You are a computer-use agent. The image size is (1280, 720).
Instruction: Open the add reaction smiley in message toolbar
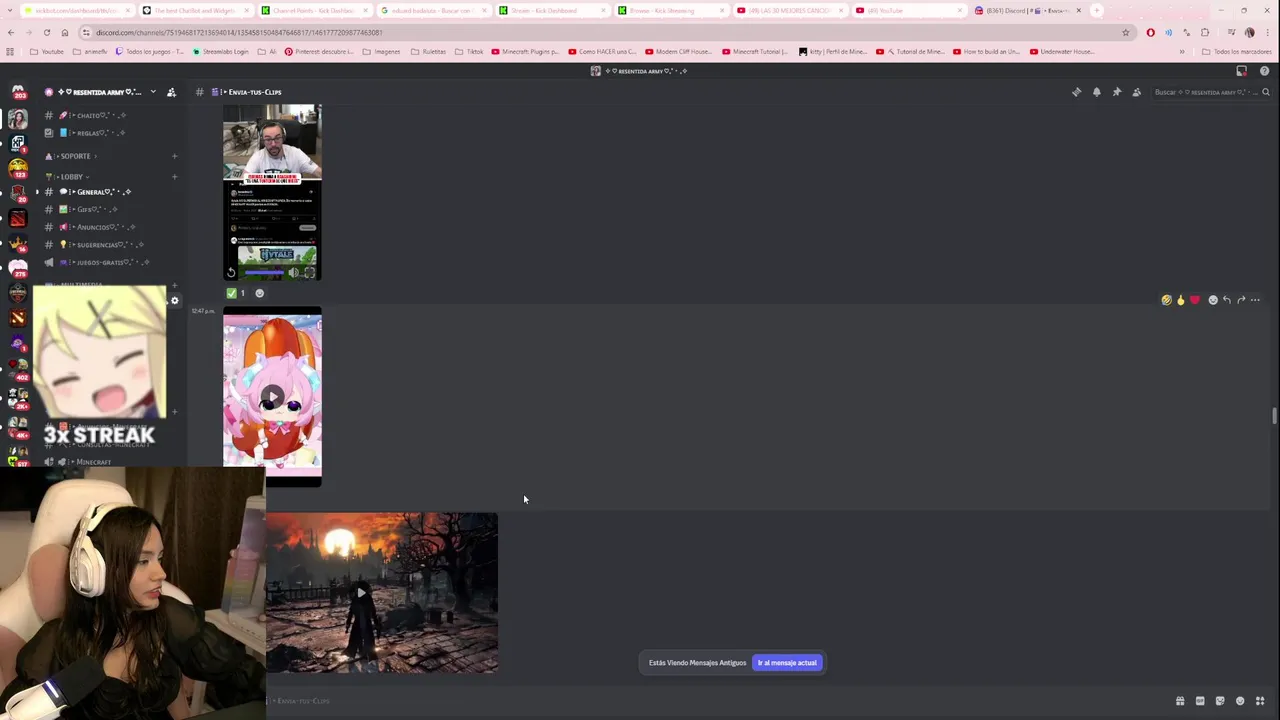(1213, 300)
